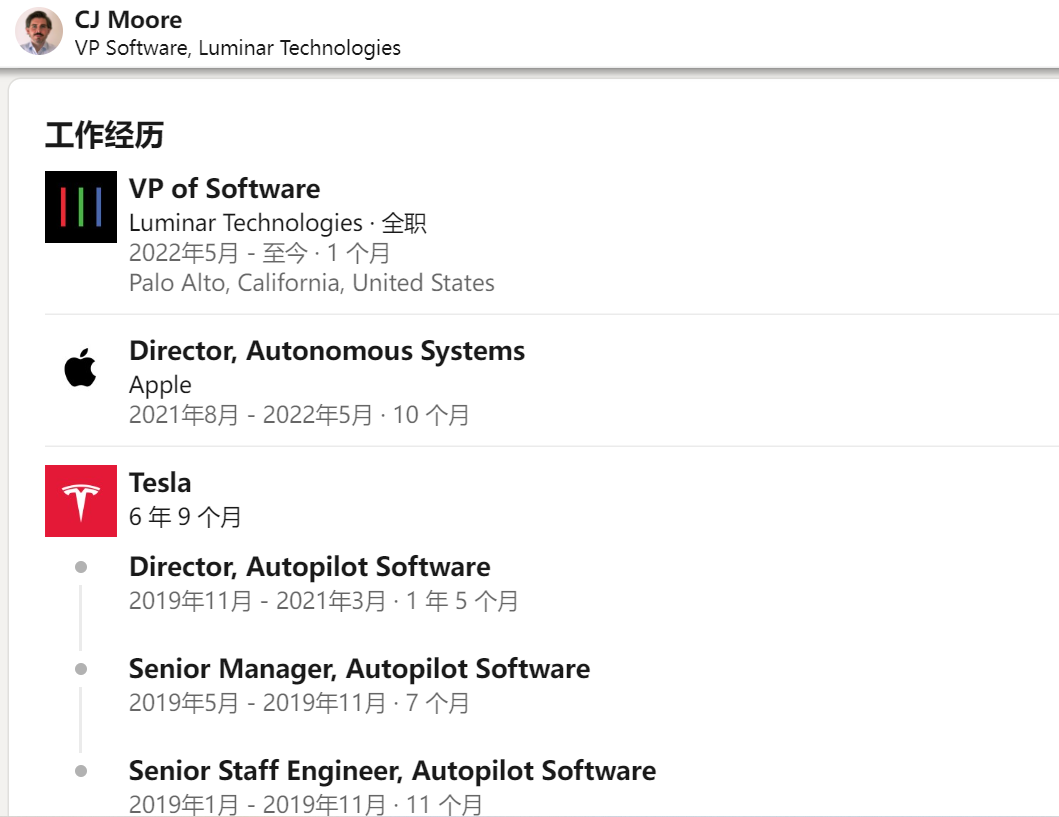Click the Apple logo icon

click(81, 369)
